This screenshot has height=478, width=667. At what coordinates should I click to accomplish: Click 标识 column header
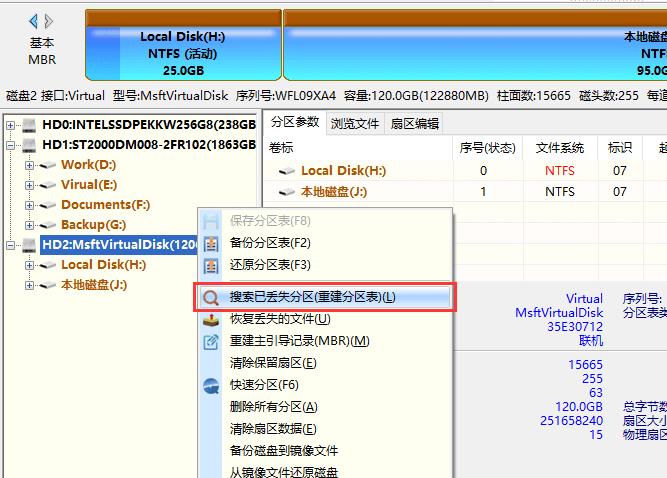[620, 148]
